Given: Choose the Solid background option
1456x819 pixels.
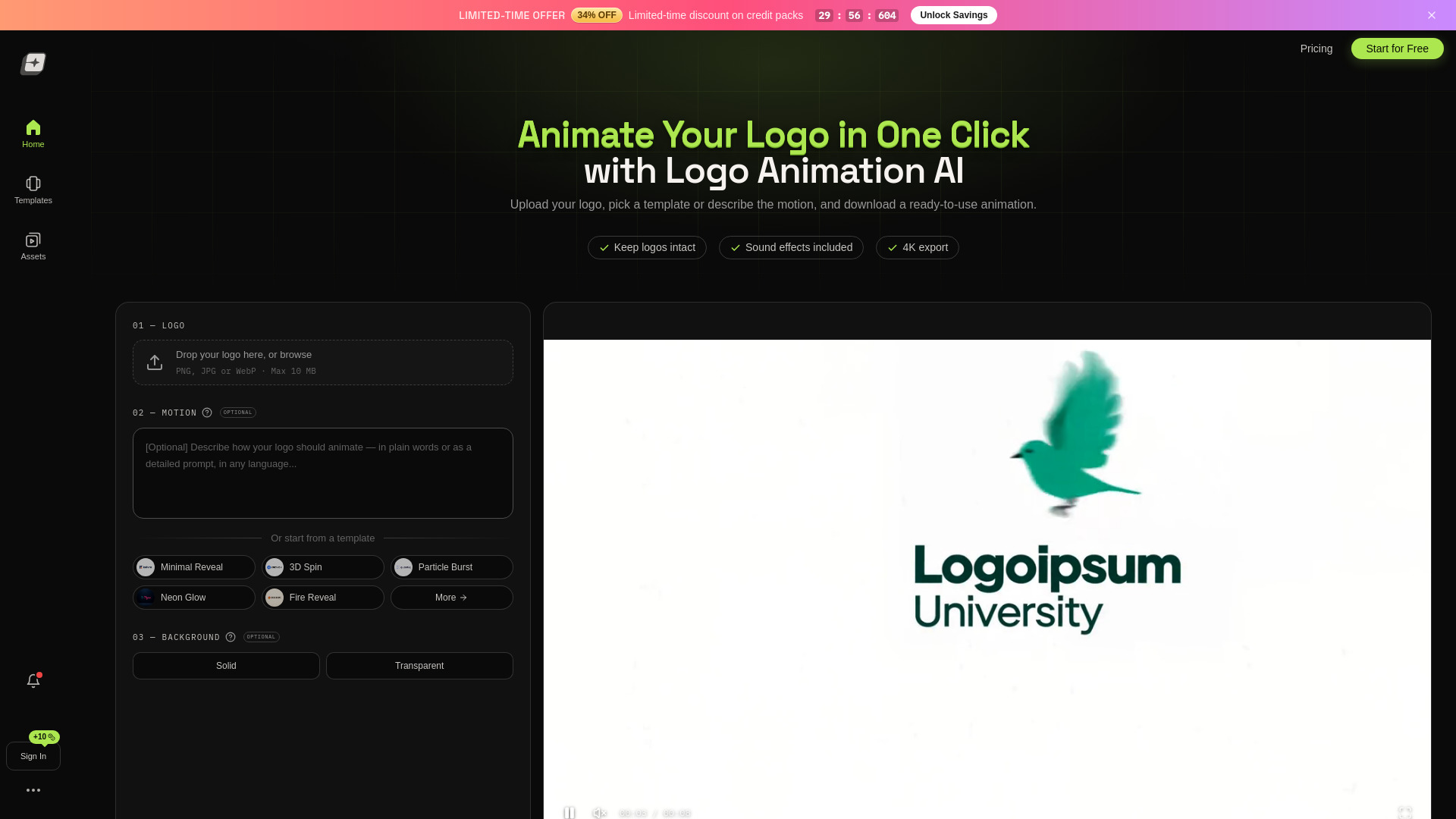Looking at the screenshot, I should pyautogui.click(x=226, y=666).
